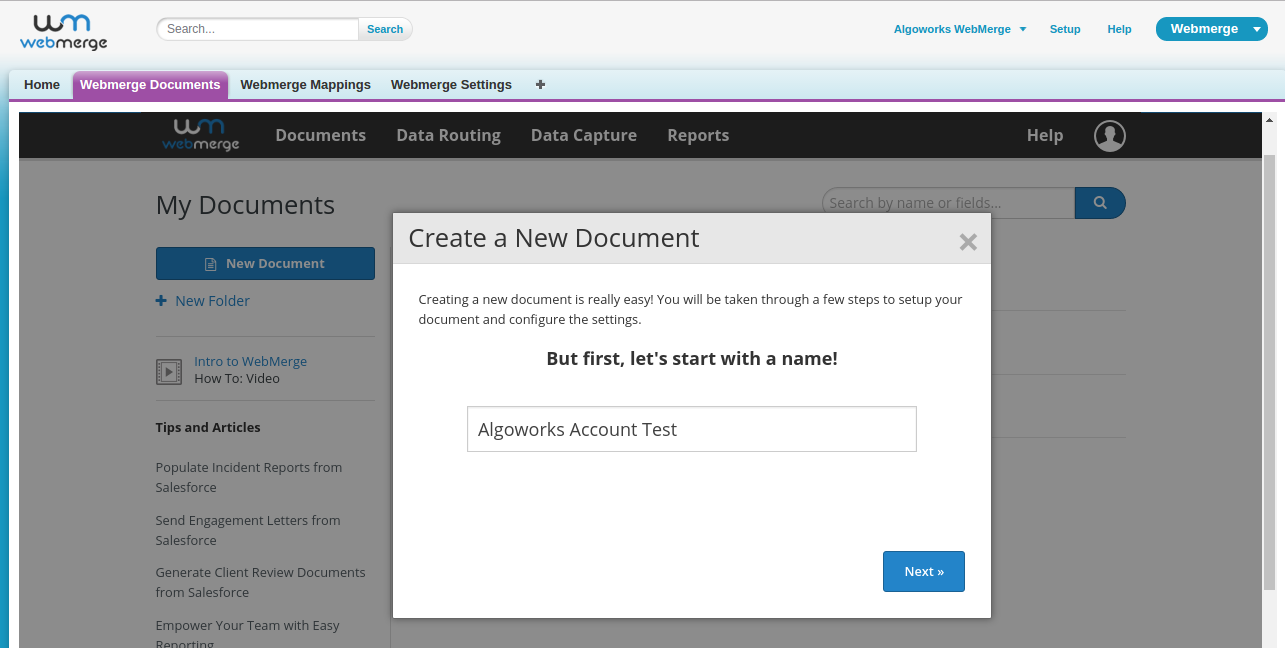Click the WebMerge logo in dark navbar
This screenshot has height=648, width=1285.
click(201, 135)
